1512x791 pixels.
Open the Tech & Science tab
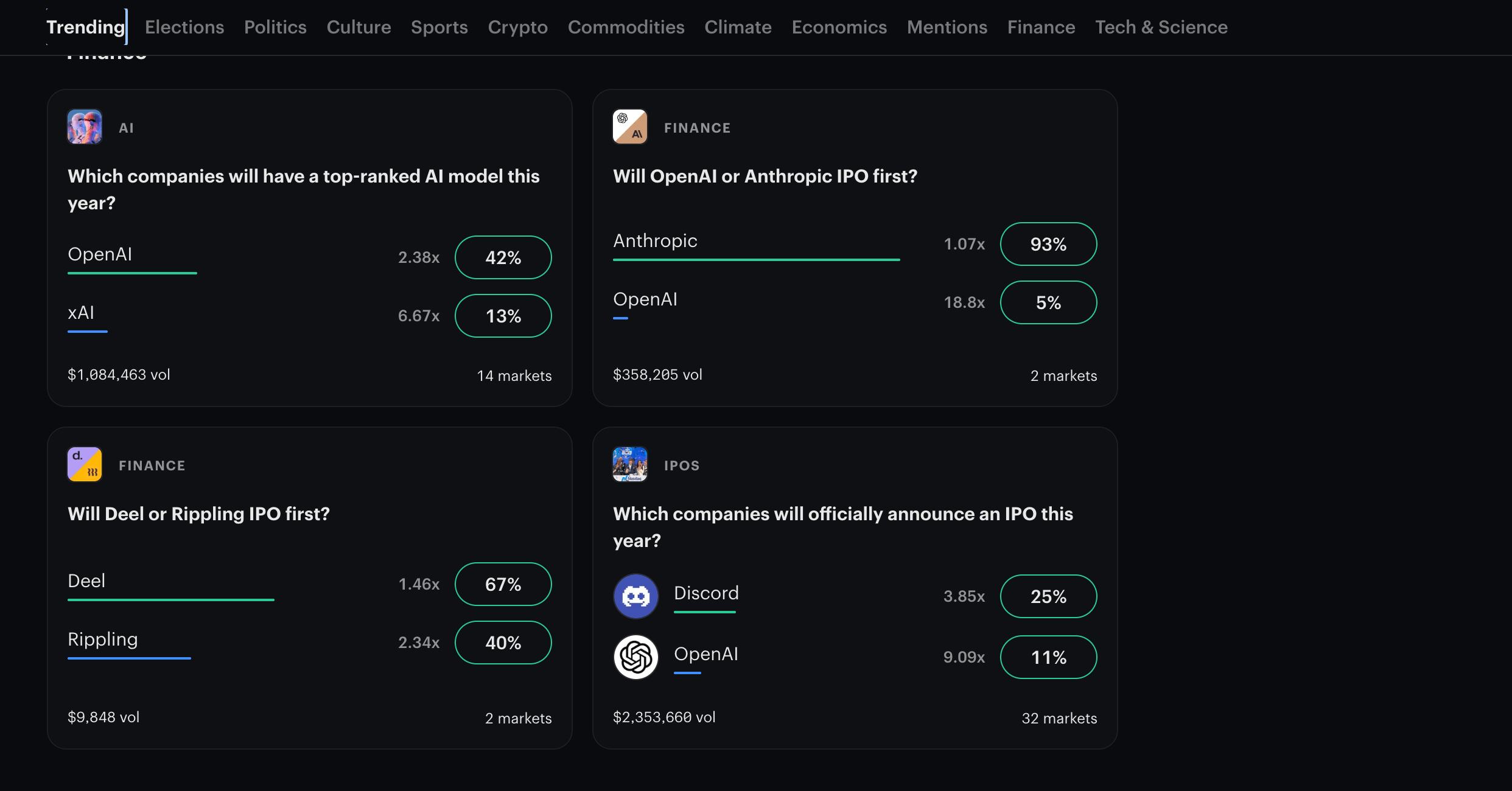pos(1161,27)
